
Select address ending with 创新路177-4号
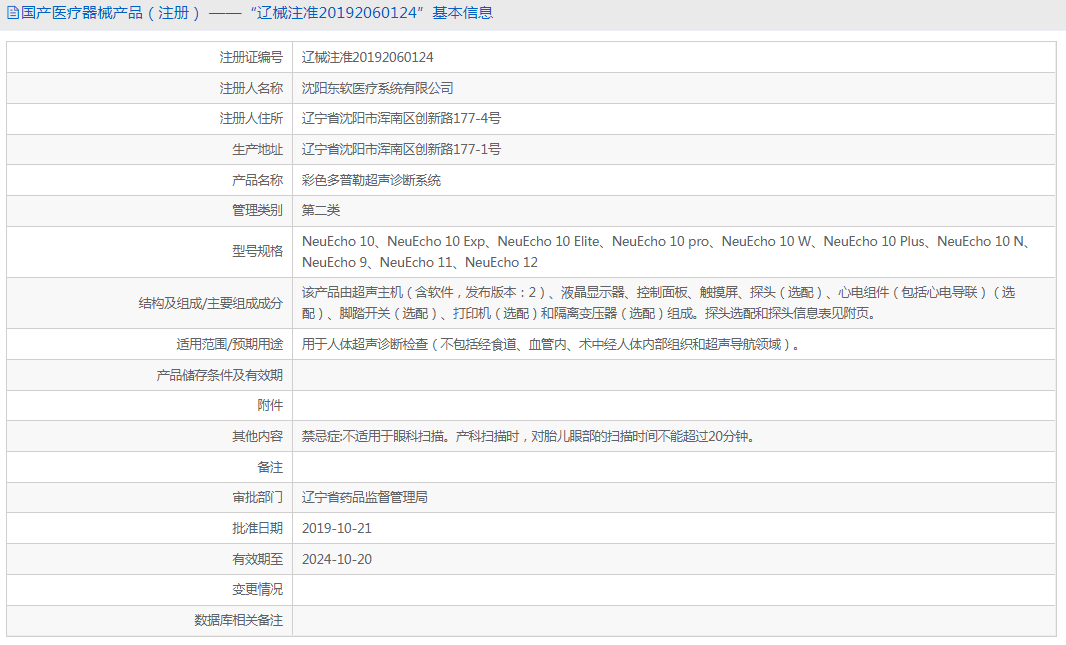(401, 118)
